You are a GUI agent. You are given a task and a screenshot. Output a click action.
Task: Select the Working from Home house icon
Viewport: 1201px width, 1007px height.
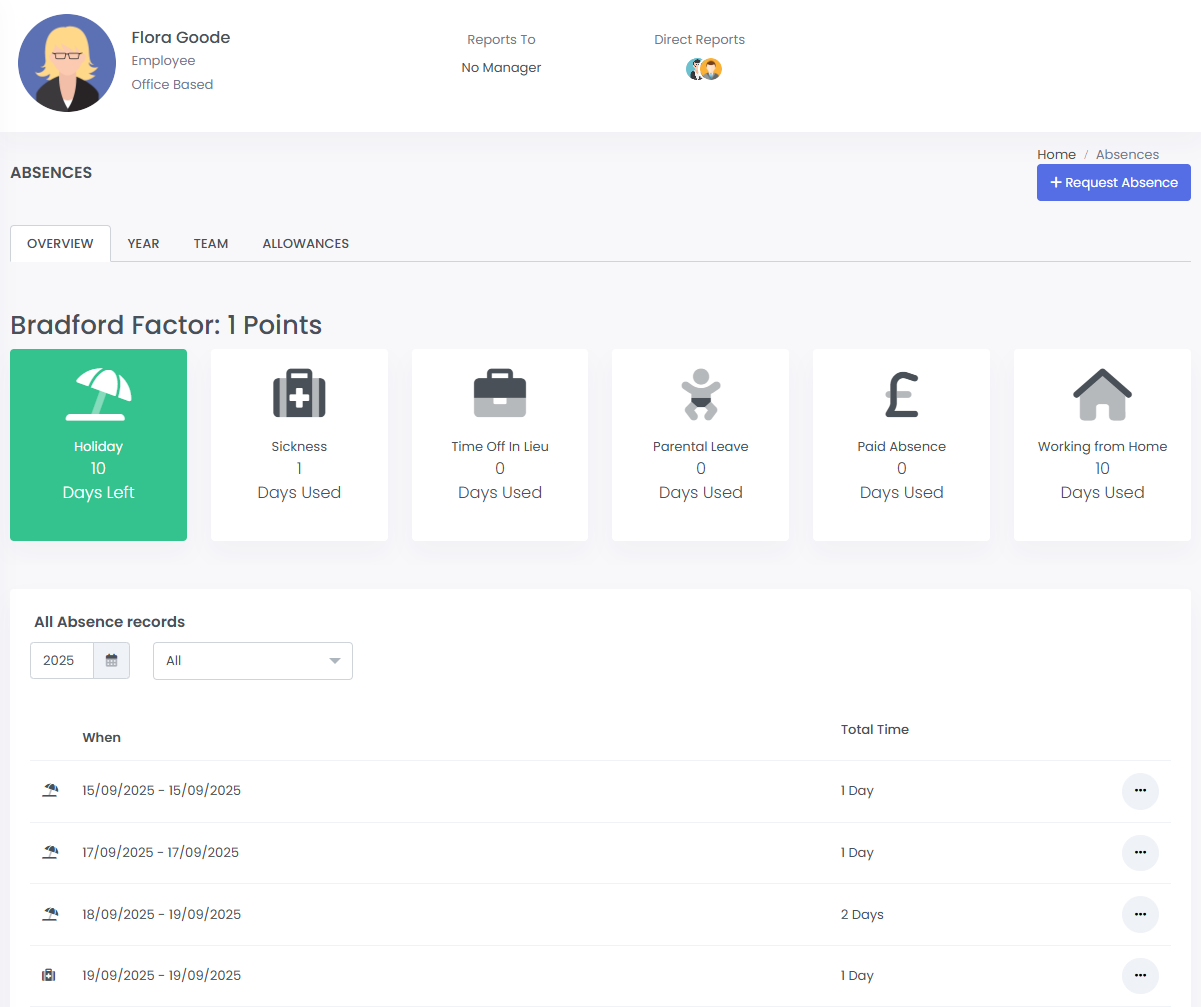(1102, 394)
